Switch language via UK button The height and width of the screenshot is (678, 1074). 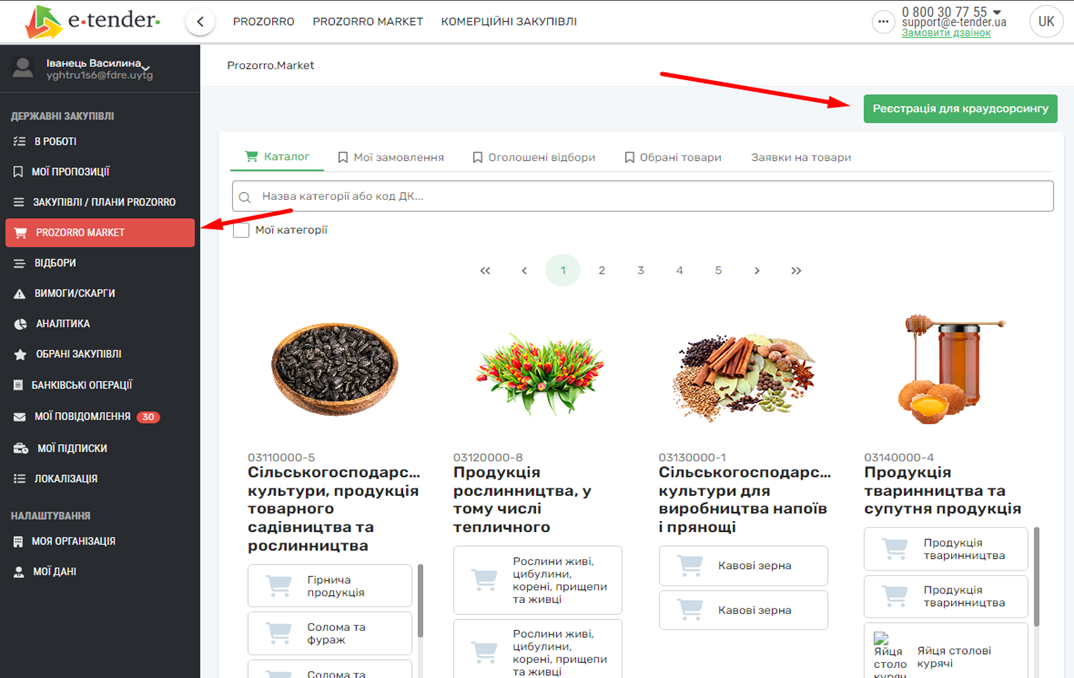(1046, 22)
